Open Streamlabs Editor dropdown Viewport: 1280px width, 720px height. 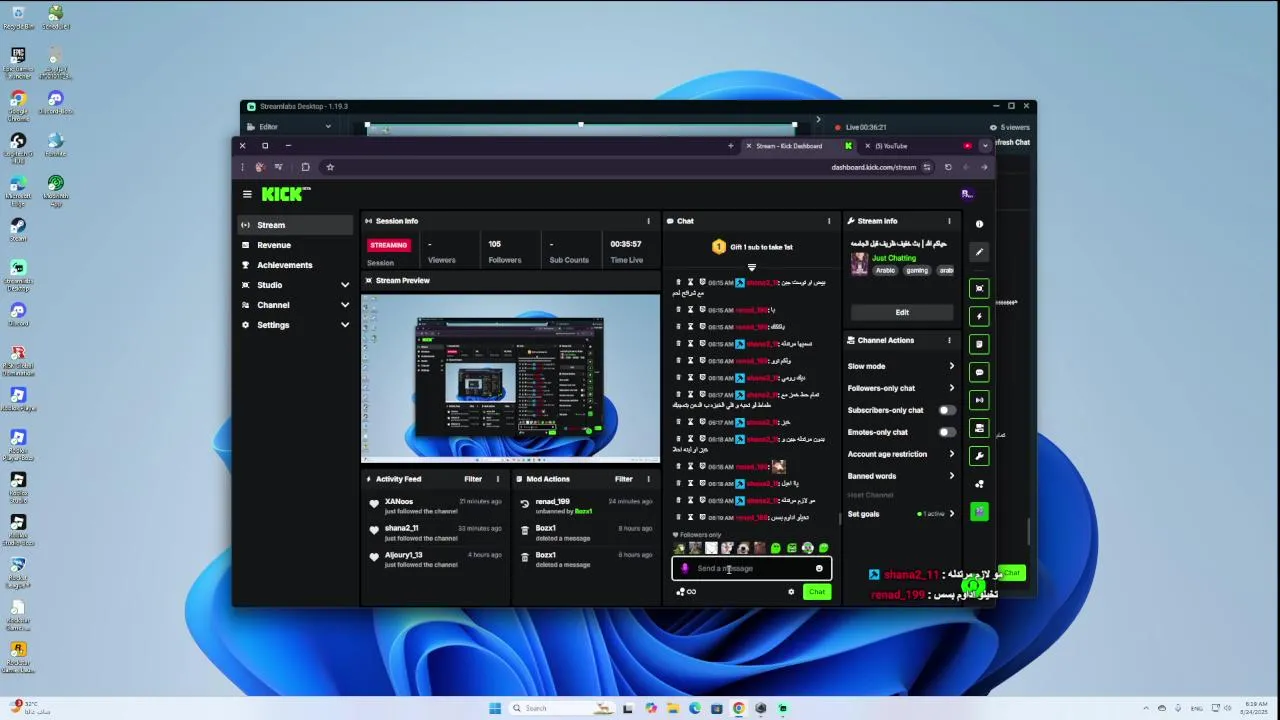click(x=289, y=127)
